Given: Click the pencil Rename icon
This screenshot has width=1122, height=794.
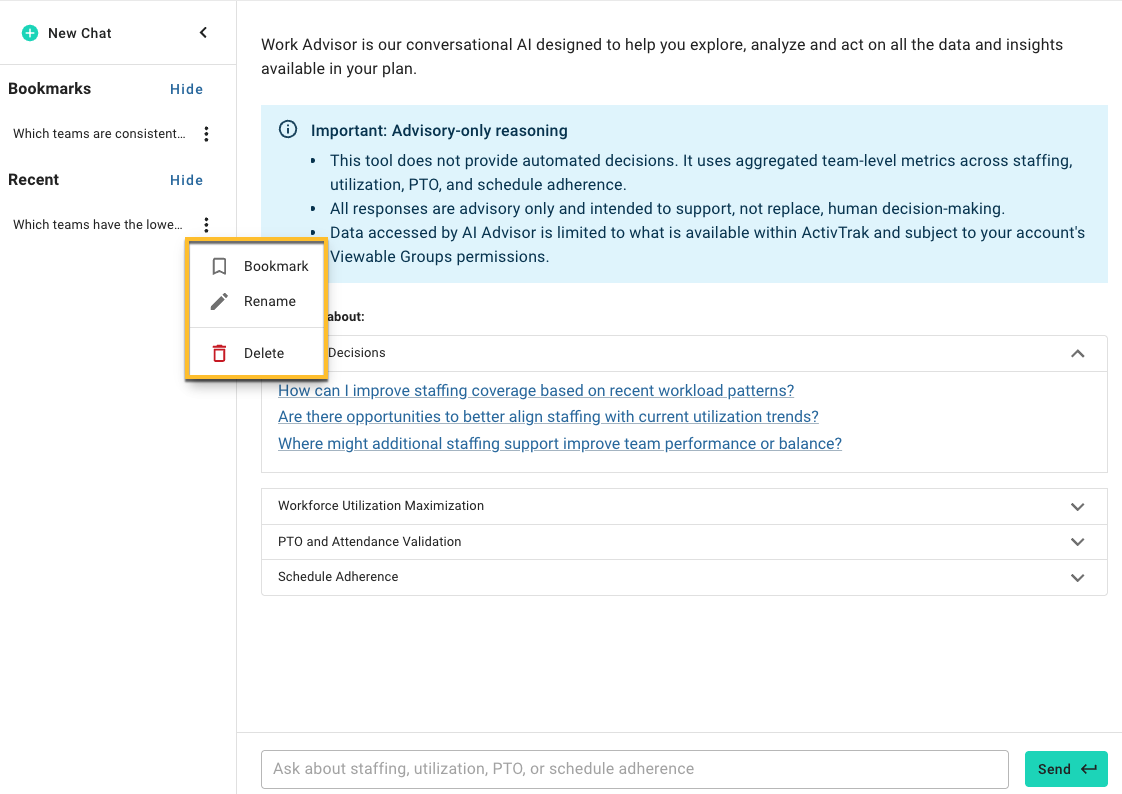Looking at the screenshot, I should tap(220, 301).
